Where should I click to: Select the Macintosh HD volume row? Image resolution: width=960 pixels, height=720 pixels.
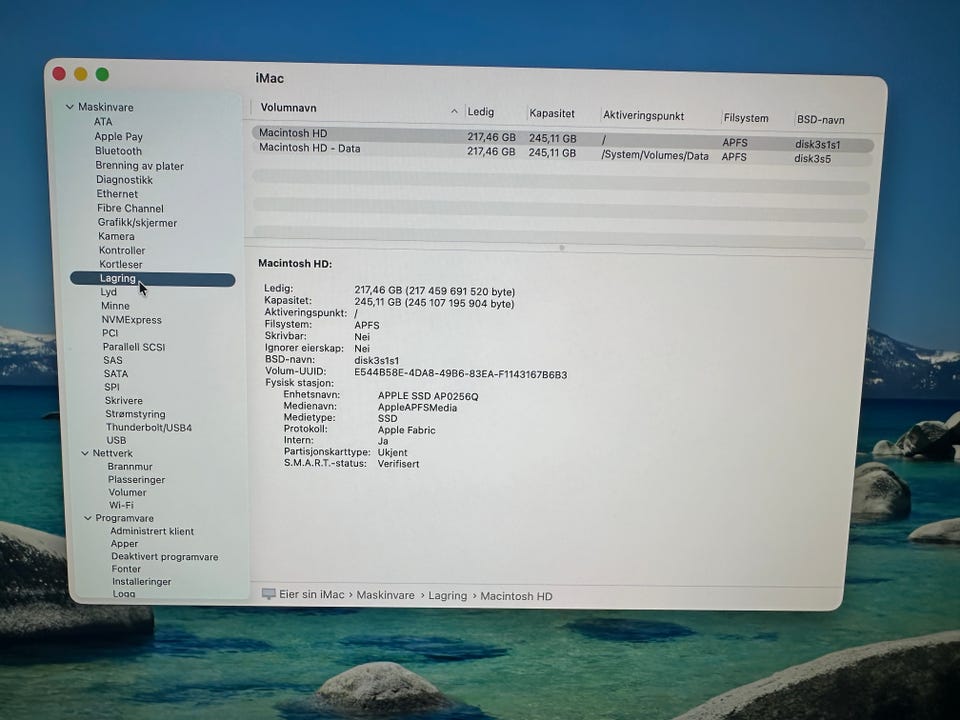pyautogui.click(x=562, y=139)
